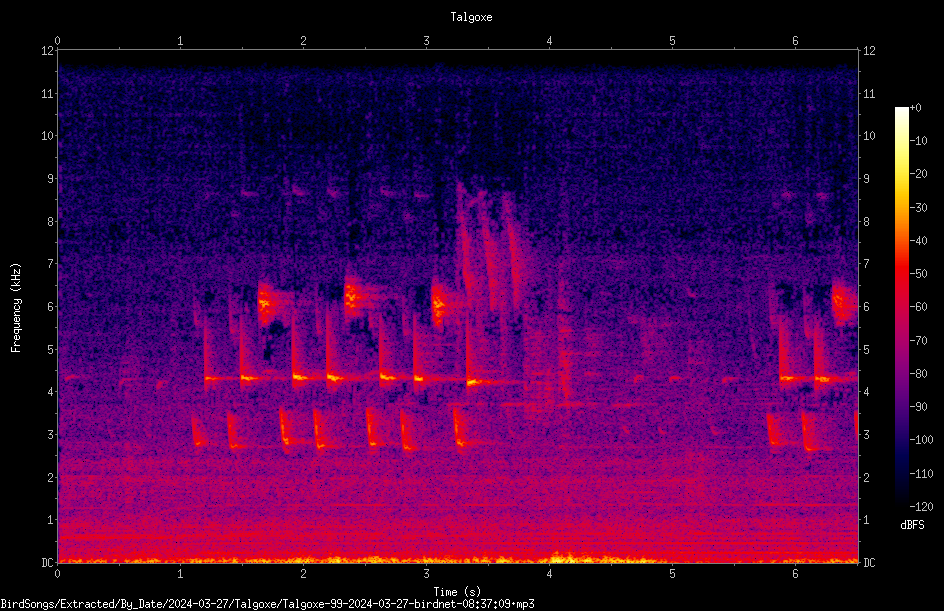The height and width of the screenshot is (611, 944).
Task: Click the -120 label on color scale
Action: [921, 506]
